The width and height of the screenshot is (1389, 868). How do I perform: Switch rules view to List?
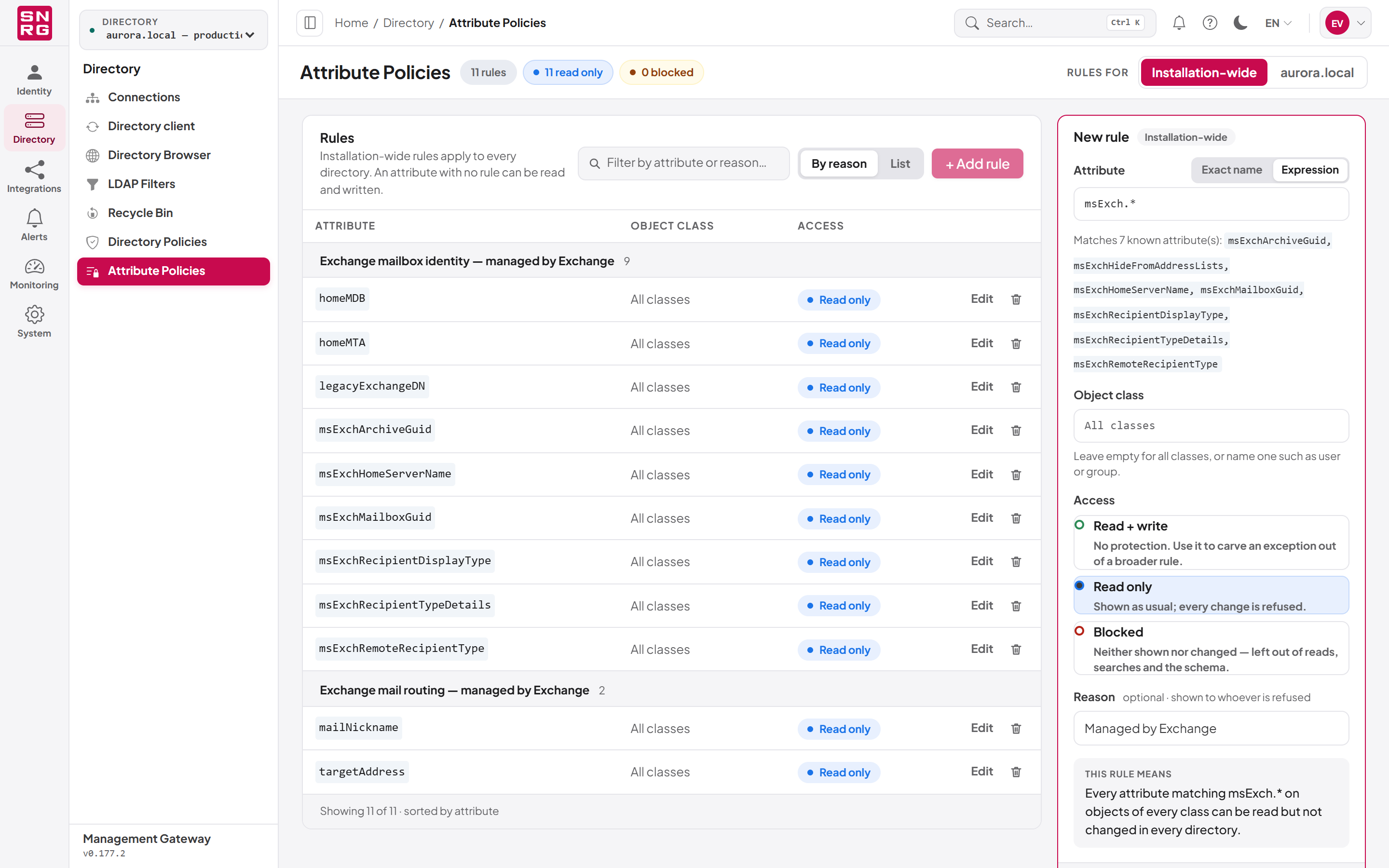[899, 163]
